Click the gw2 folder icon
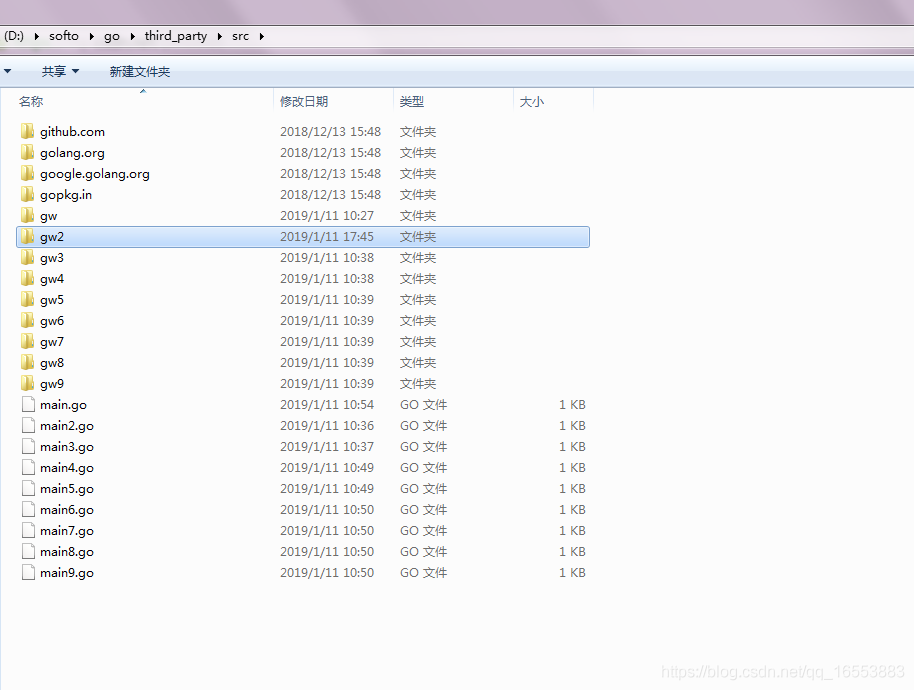The image size is (914, 690). pyautogui.click(x=27, y=236)
